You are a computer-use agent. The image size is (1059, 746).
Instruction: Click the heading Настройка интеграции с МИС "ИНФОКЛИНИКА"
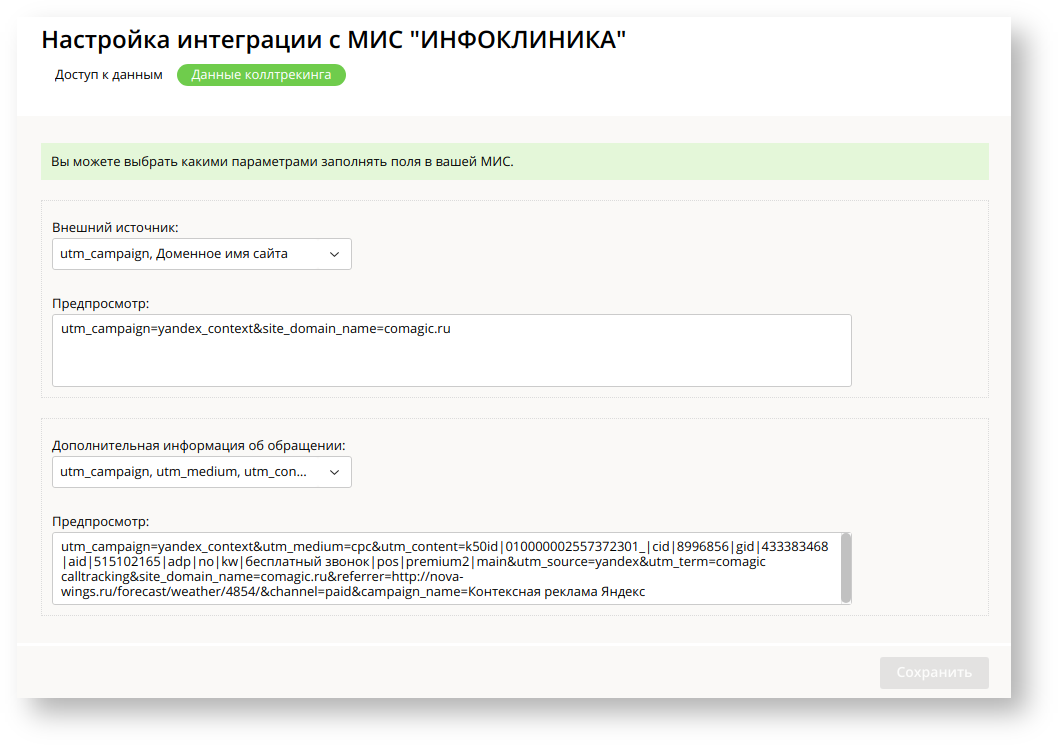pyautogui.click(x=334, y=40)
